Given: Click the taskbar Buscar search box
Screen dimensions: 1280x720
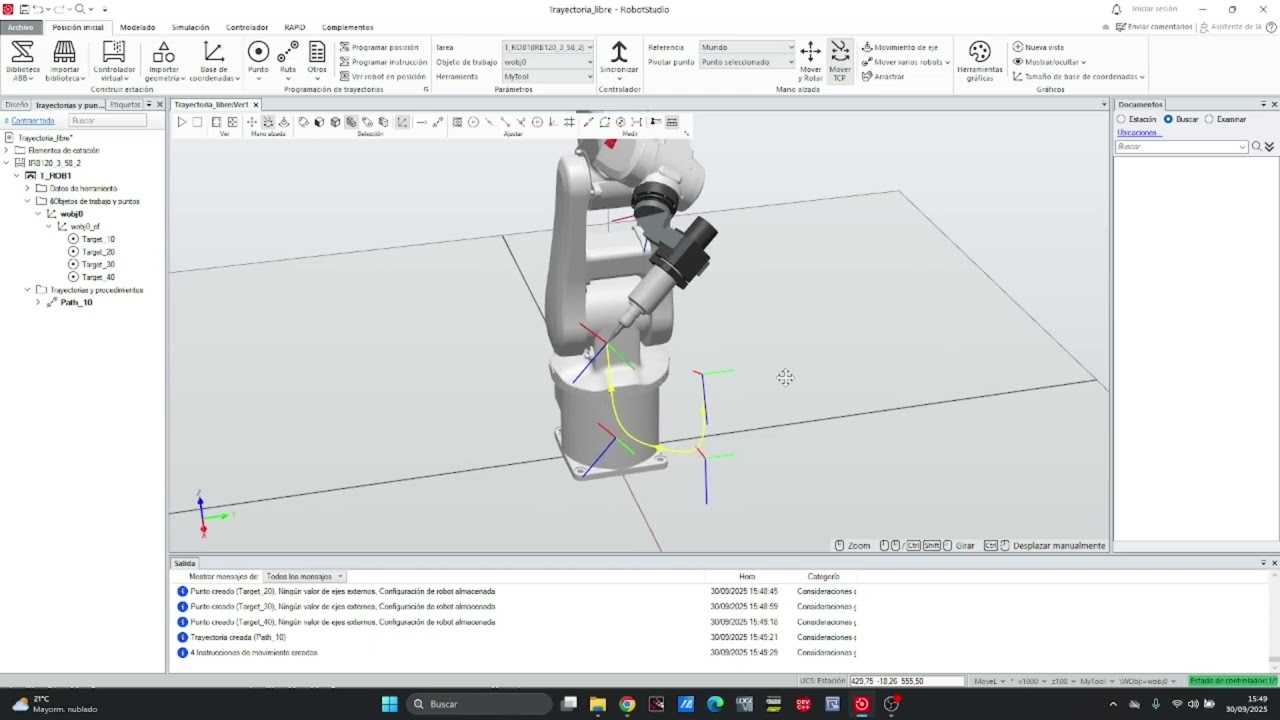Looking at the screenshot, I should [480, 704].
